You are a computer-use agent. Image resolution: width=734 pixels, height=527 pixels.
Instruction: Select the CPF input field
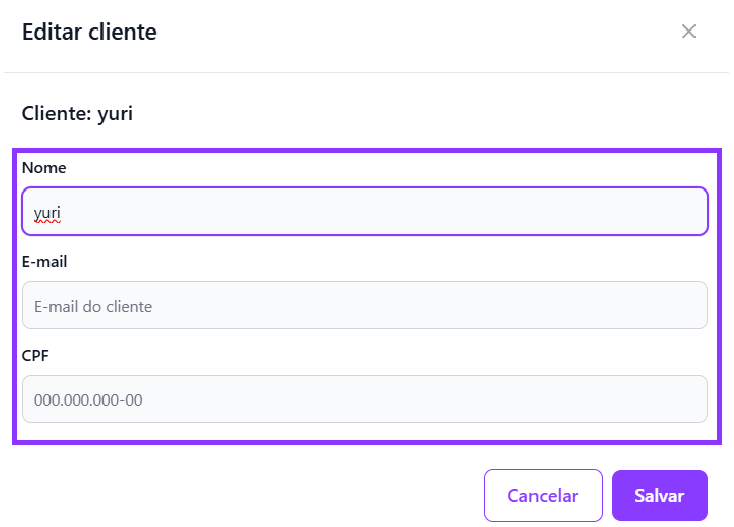point(364,399)
